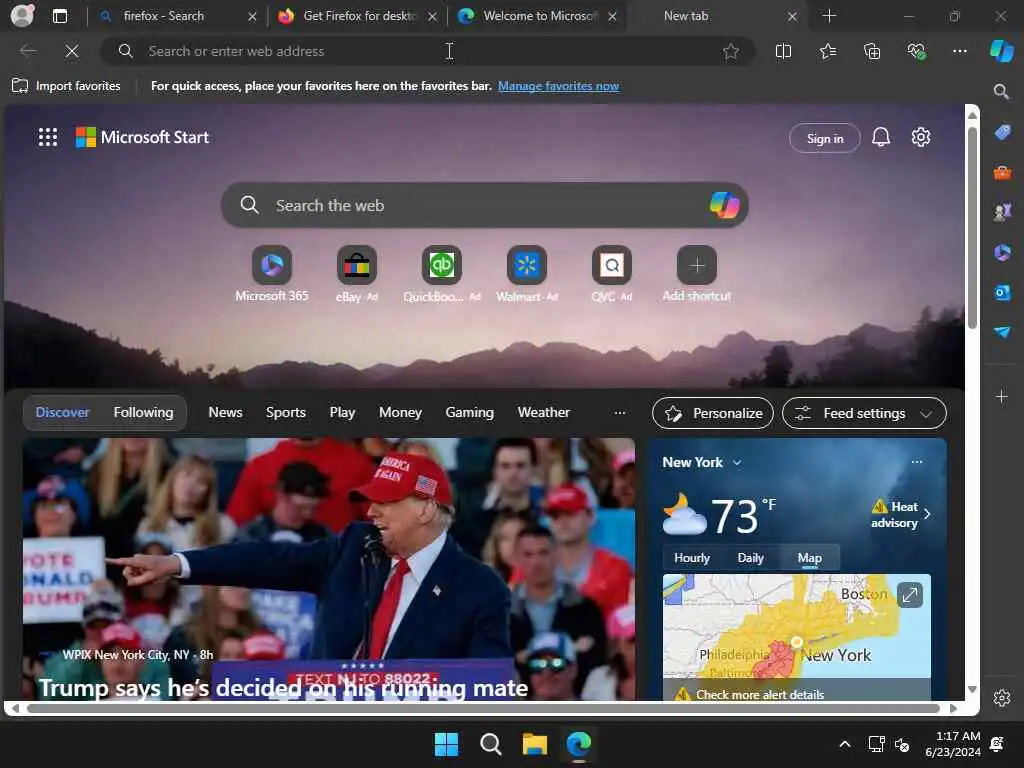Open the Weather category
Image resolution: width=1024 pixels, height=768 pixels.
tap(543, 413)
